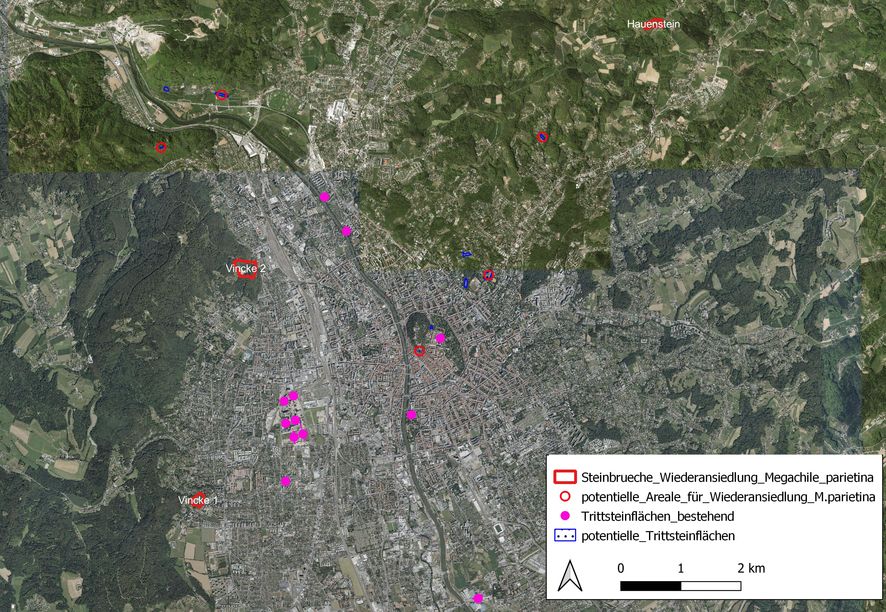Select legend entry potentielle_Trittsteinflächen
886x612 pixels.
658,536
